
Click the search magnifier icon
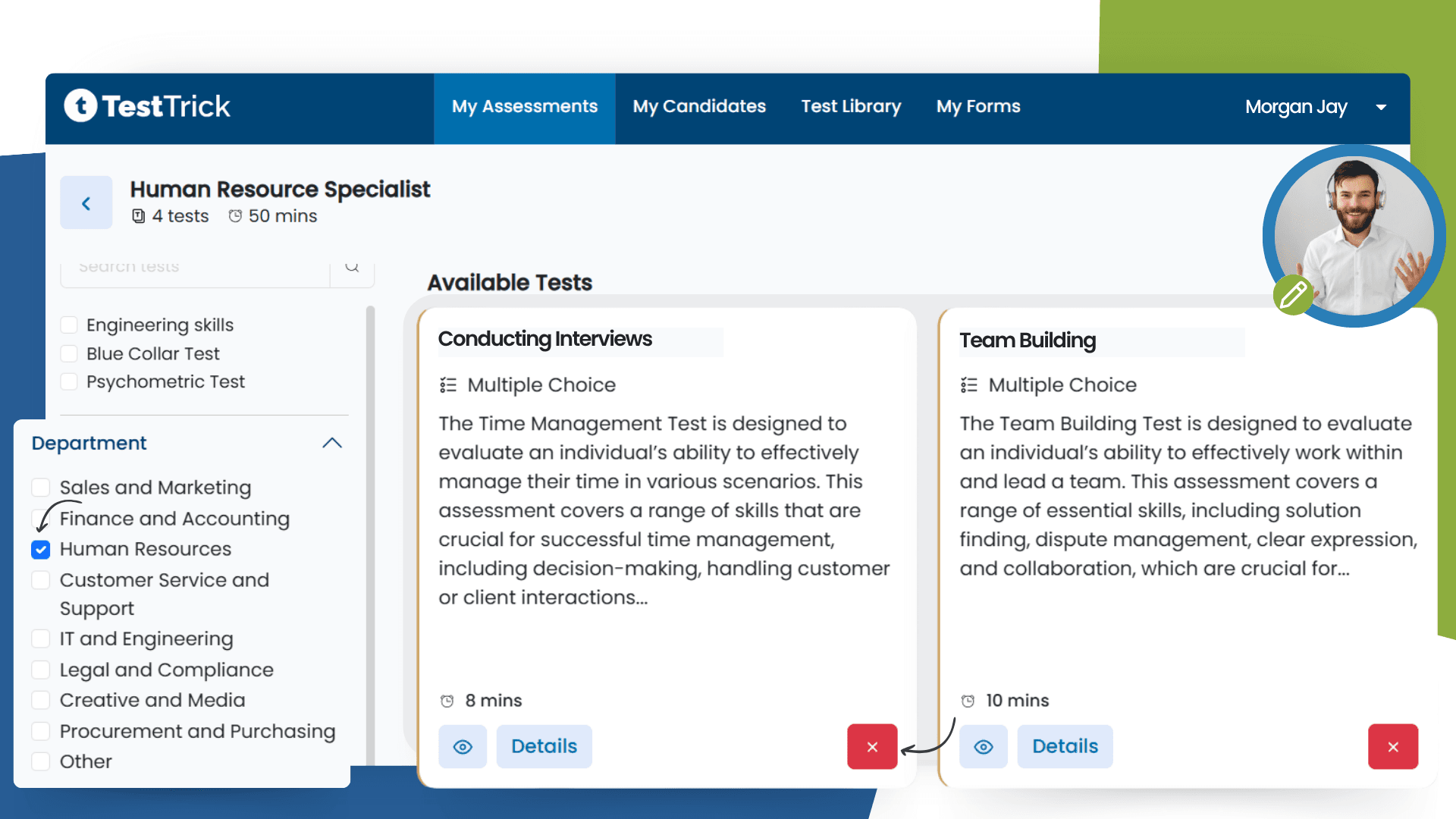coord(351,266)
